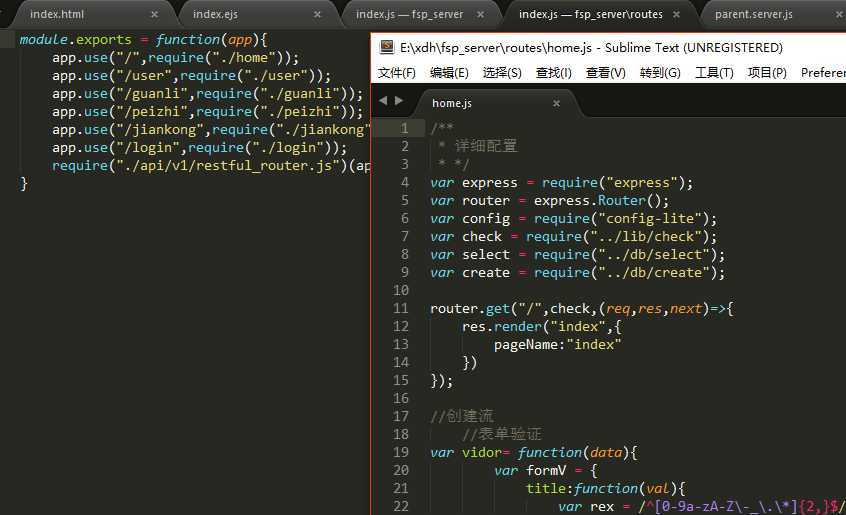
Task: Open the Preferences menu
Action: pos(823,73)
